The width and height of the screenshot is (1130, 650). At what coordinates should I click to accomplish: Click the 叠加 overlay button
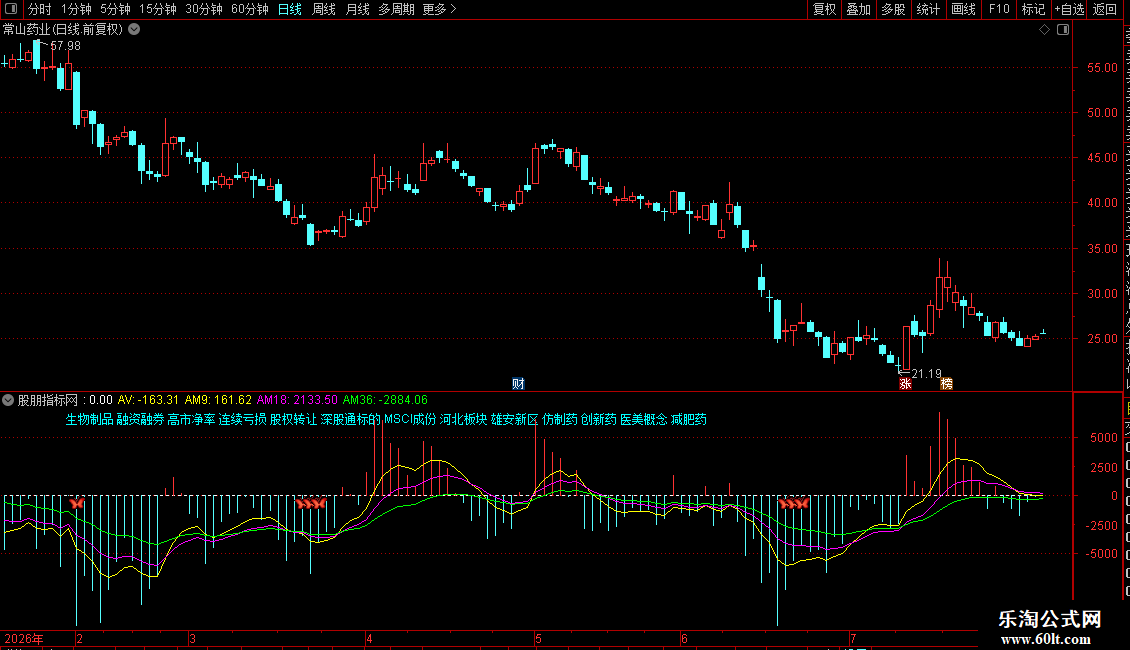click(858, 9)
